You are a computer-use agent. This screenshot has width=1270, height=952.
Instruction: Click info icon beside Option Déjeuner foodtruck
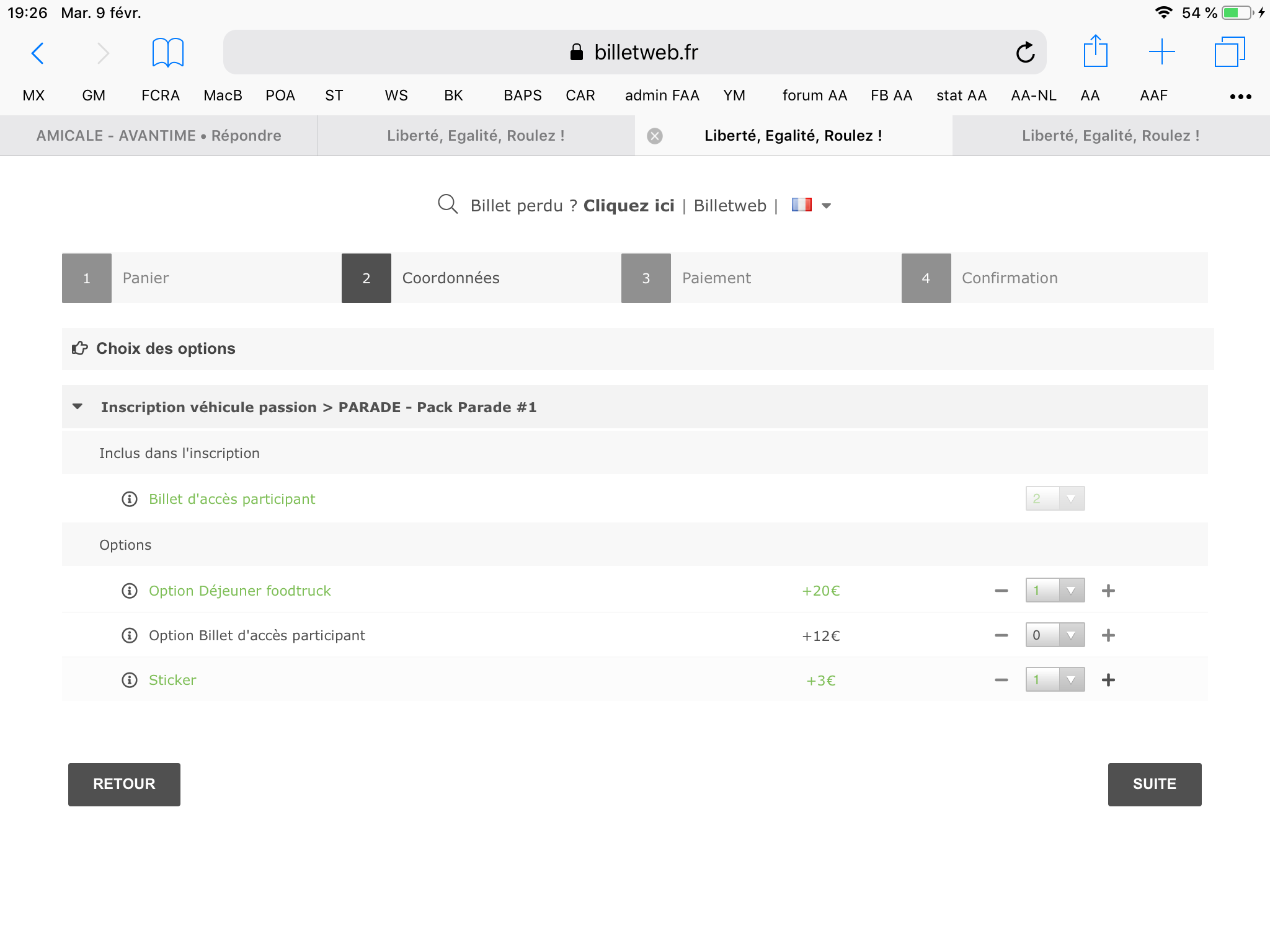(x=130, y=591)
